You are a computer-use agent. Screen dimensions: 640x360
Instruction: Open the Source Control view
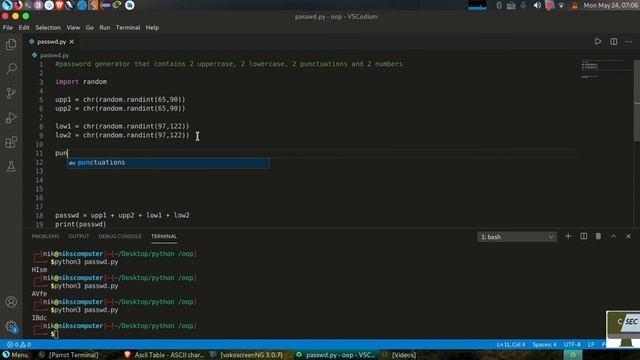[11, 93]
